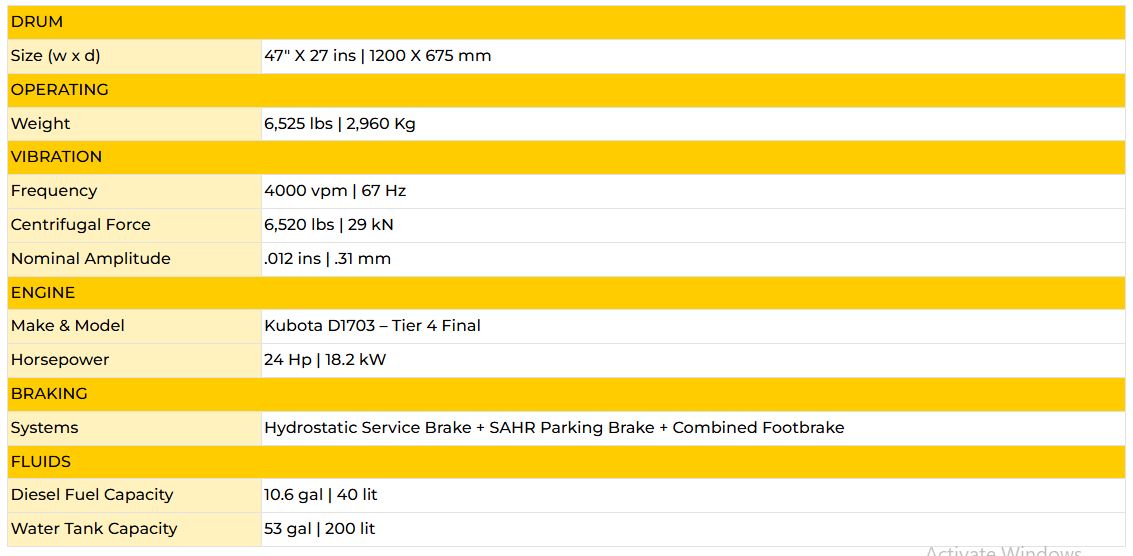This screenshot has height=556, width=1133.
Task: Click the DRUM section header
Action: pyautogui.click(x=37, y=22)
